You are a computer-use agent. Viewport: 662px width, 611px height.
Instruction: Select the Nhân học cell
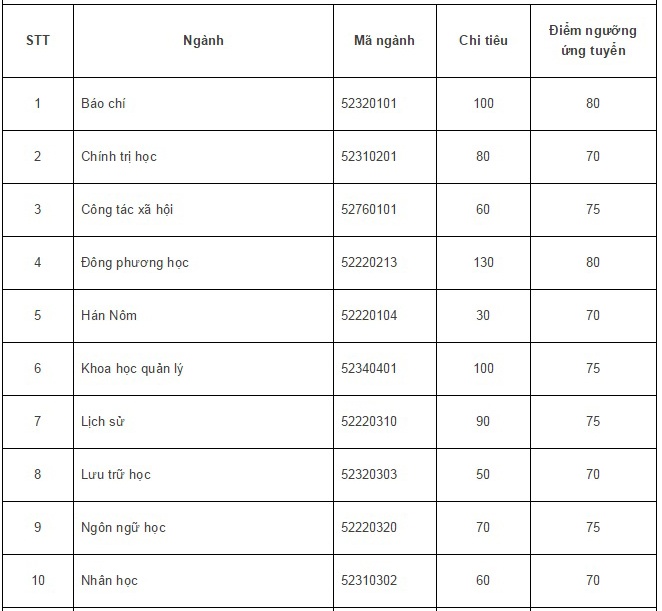(x=109, y=581)
